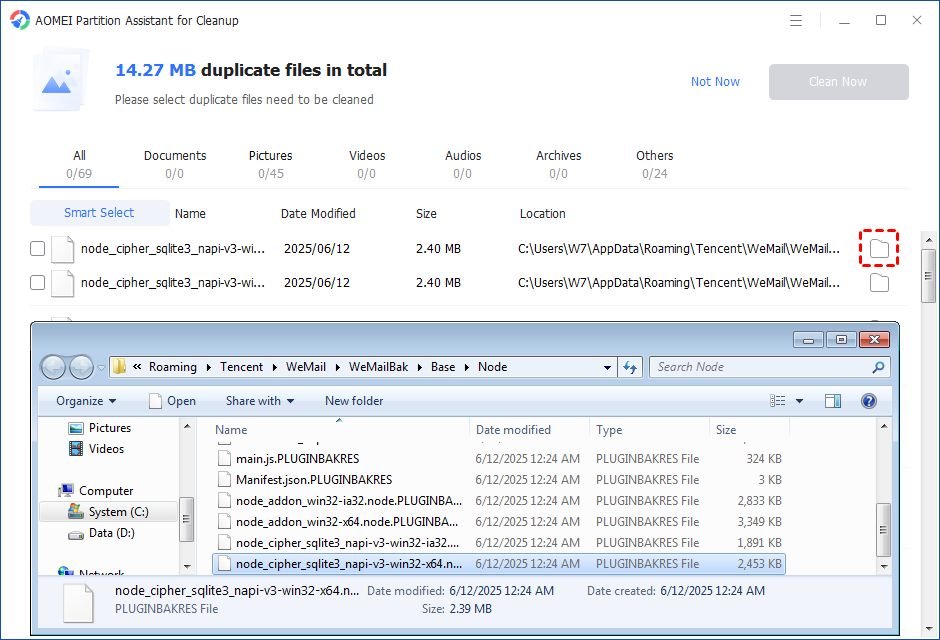Image resolution: width=940 pixels, height=640 pixels.
Task: Check the second node_cipher_sqlite3 duplicate checkbox
Action: [37, 283]
